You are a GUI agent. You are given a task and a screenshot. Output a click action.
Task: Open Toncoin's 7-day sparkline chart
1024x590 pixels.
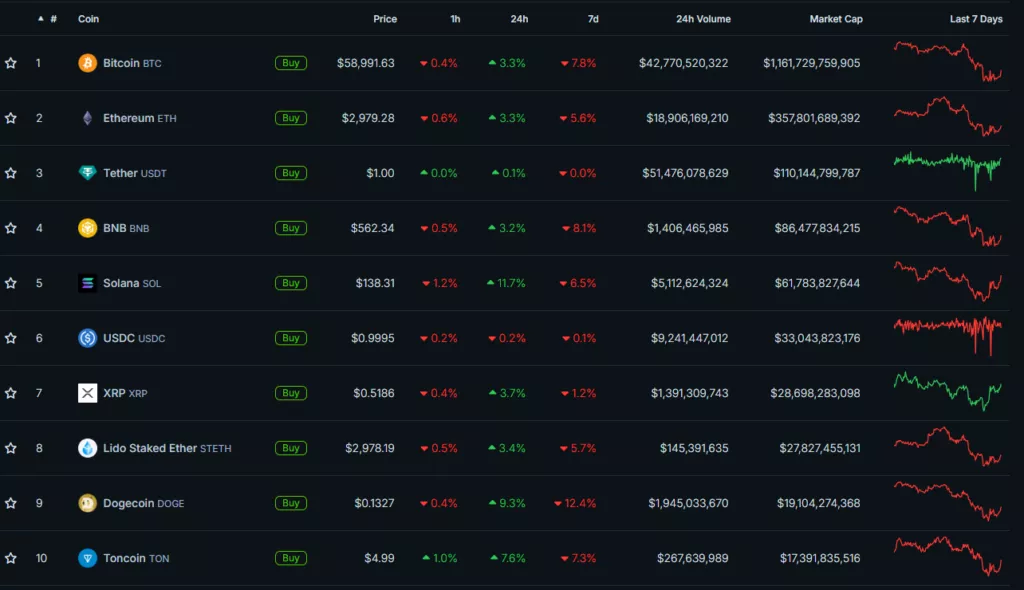[948, 556]
